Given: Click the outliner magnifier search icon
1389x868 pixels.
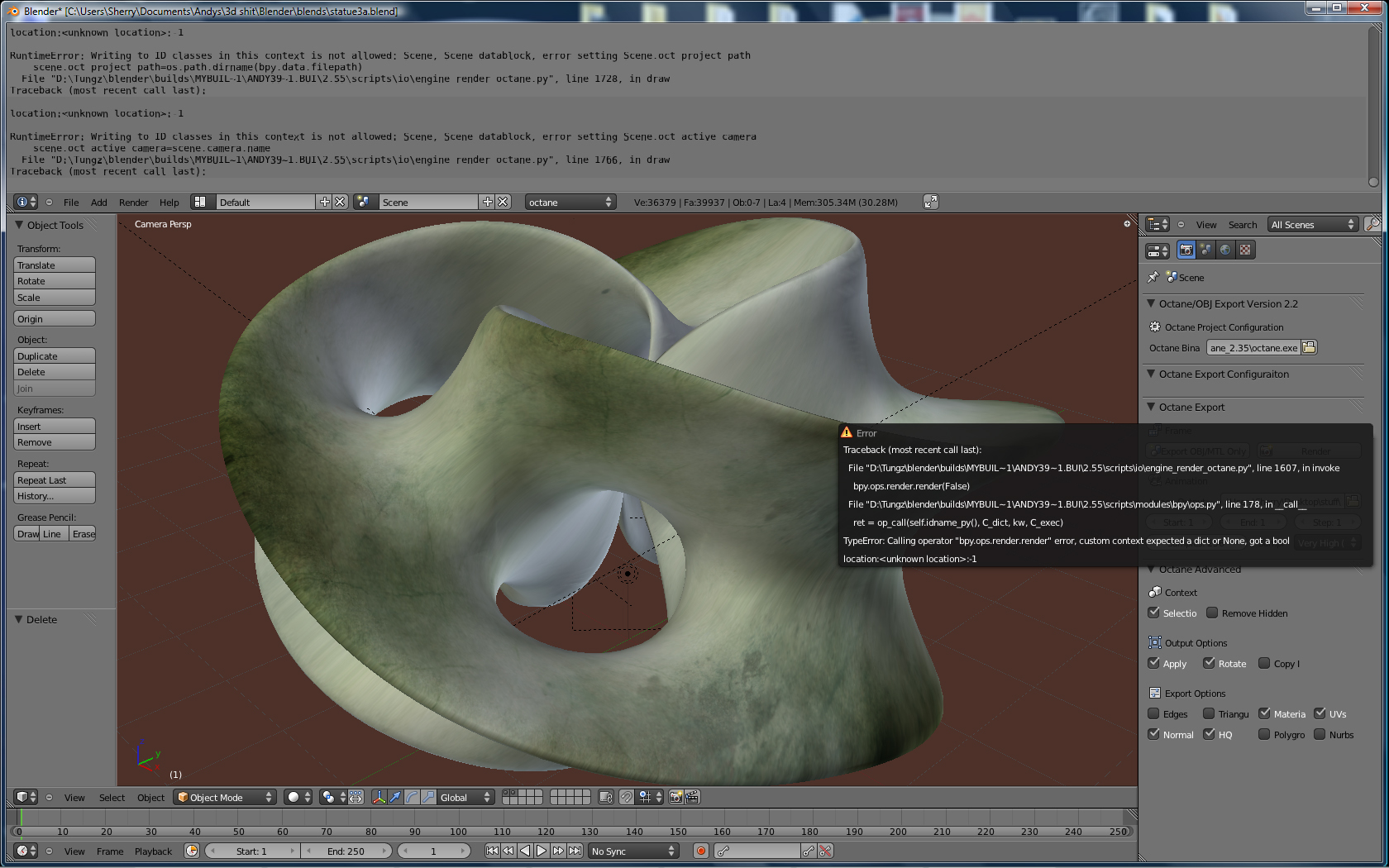Looking at the screenshot, I should point(1372,224).
